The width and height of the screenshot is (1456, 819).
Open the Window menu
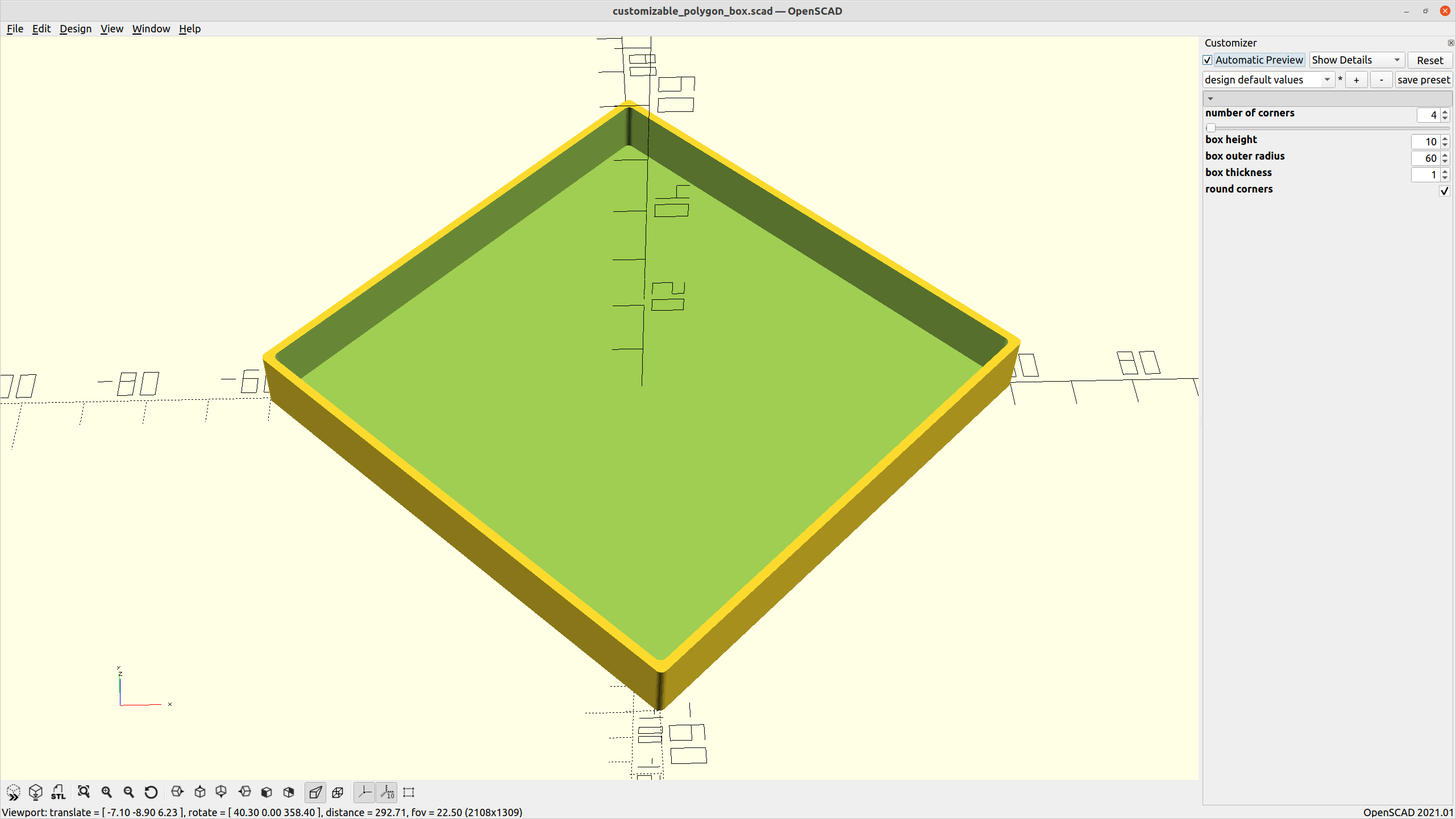pyautogui.click(x=151, y=28)
